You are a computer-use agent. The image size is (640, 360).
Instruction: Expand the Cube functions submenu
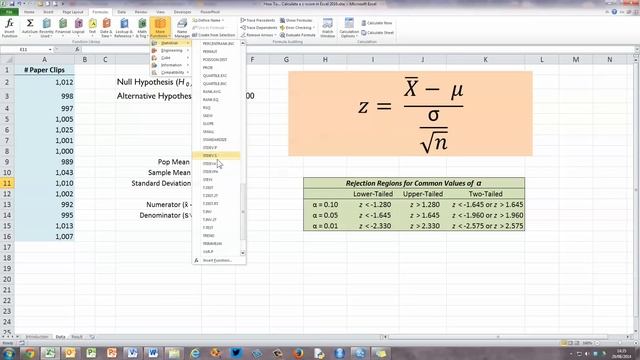pos(170,58)
